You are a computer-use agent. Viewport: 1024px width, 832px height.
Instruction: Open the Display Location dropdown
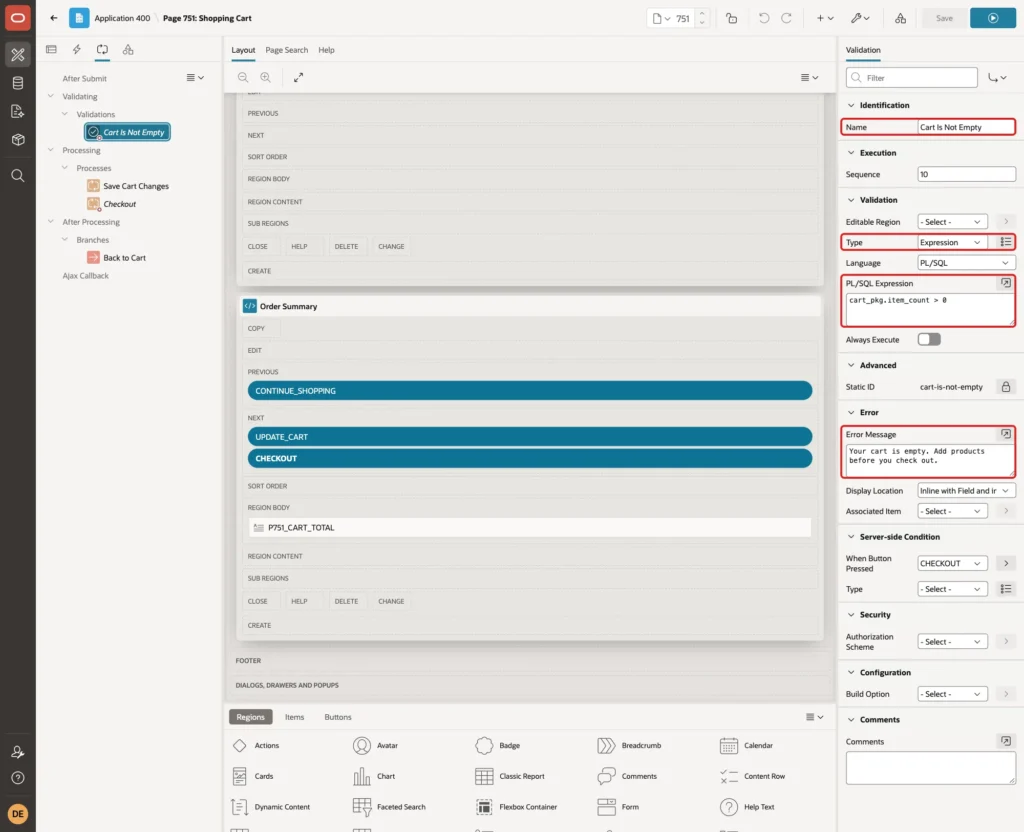tap(967, 490)
